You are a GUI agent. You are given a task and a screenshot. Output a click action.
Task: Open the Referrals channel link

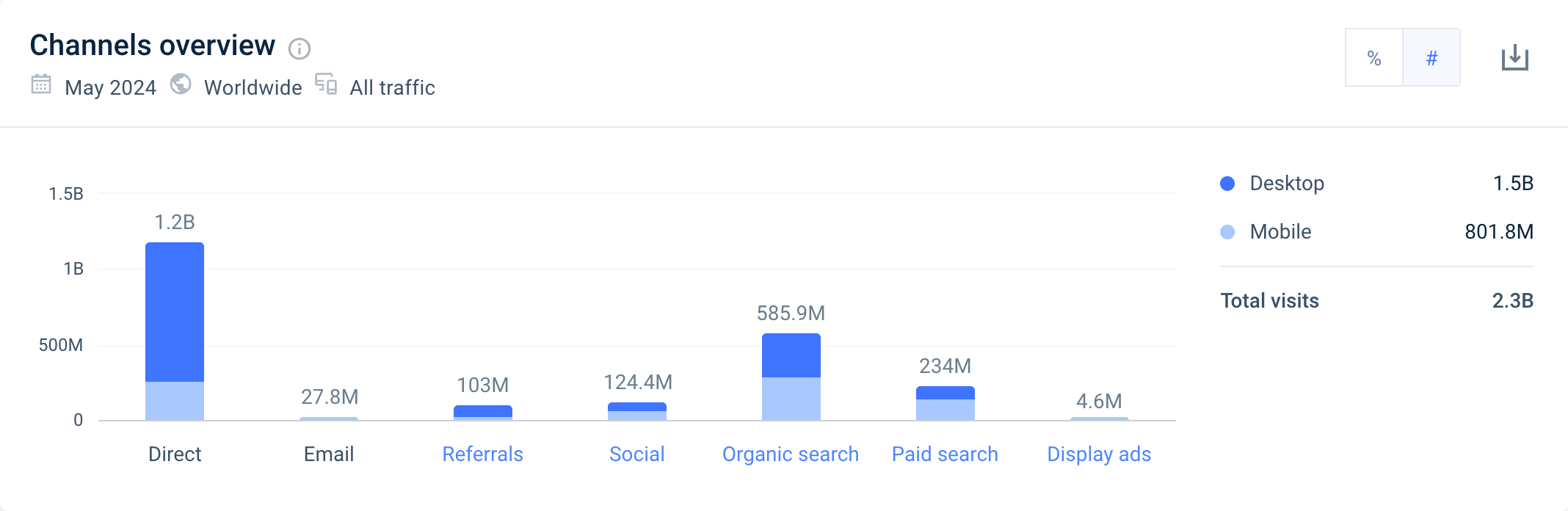(482, 454)
